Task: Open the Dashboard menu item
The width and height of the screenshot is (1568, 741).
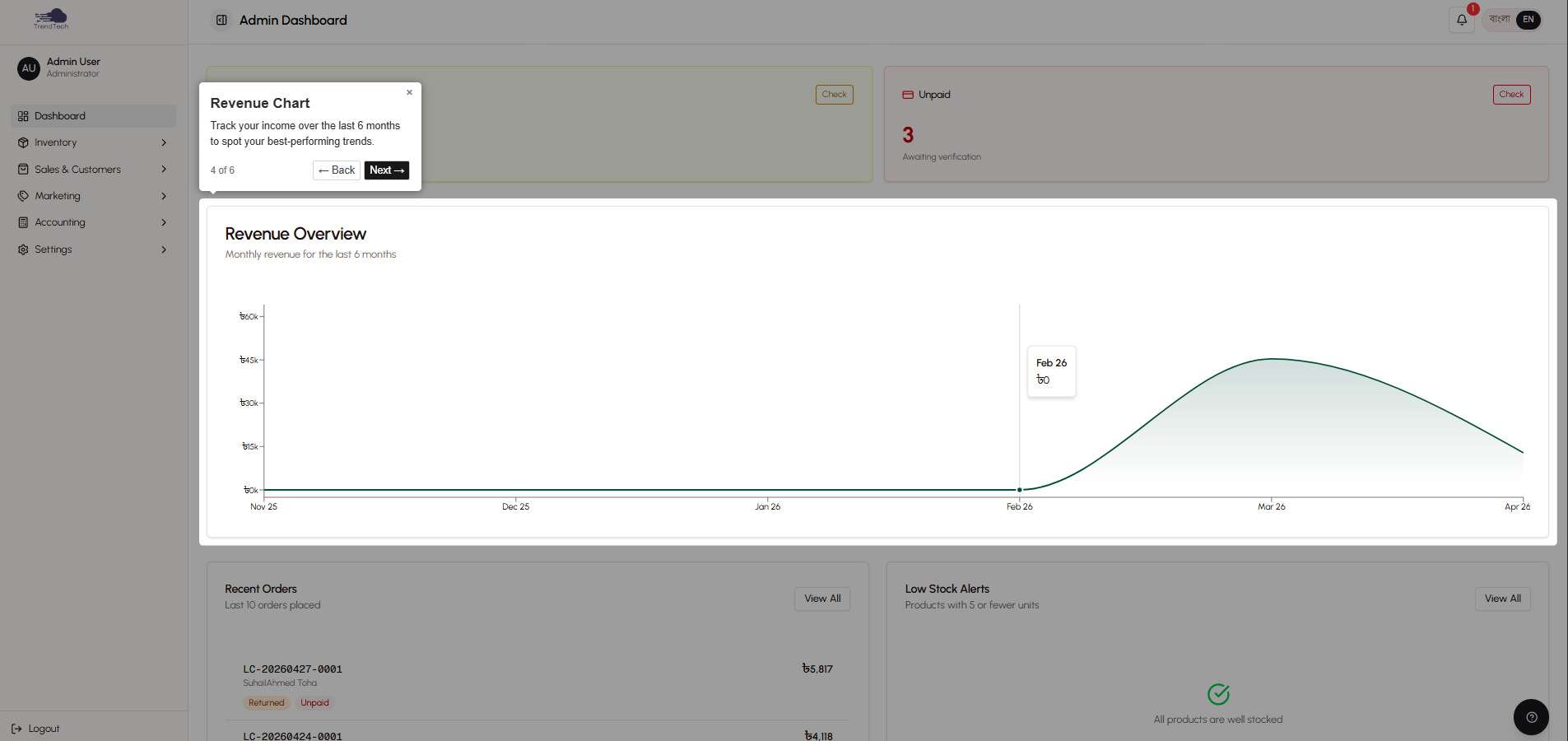Action: click(60, 116)
